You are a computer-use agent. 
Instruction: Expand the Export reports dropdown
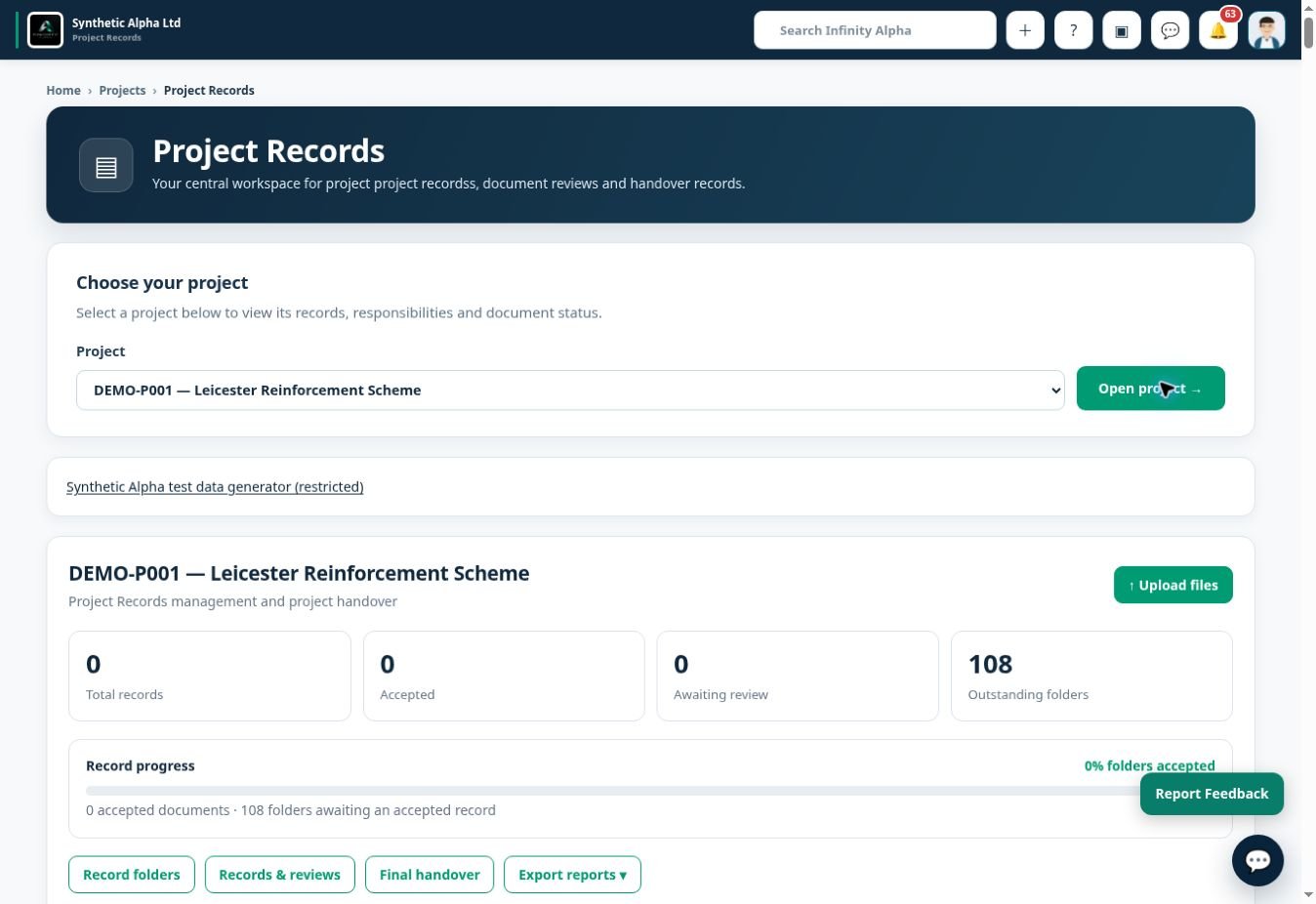pos(572,875)
